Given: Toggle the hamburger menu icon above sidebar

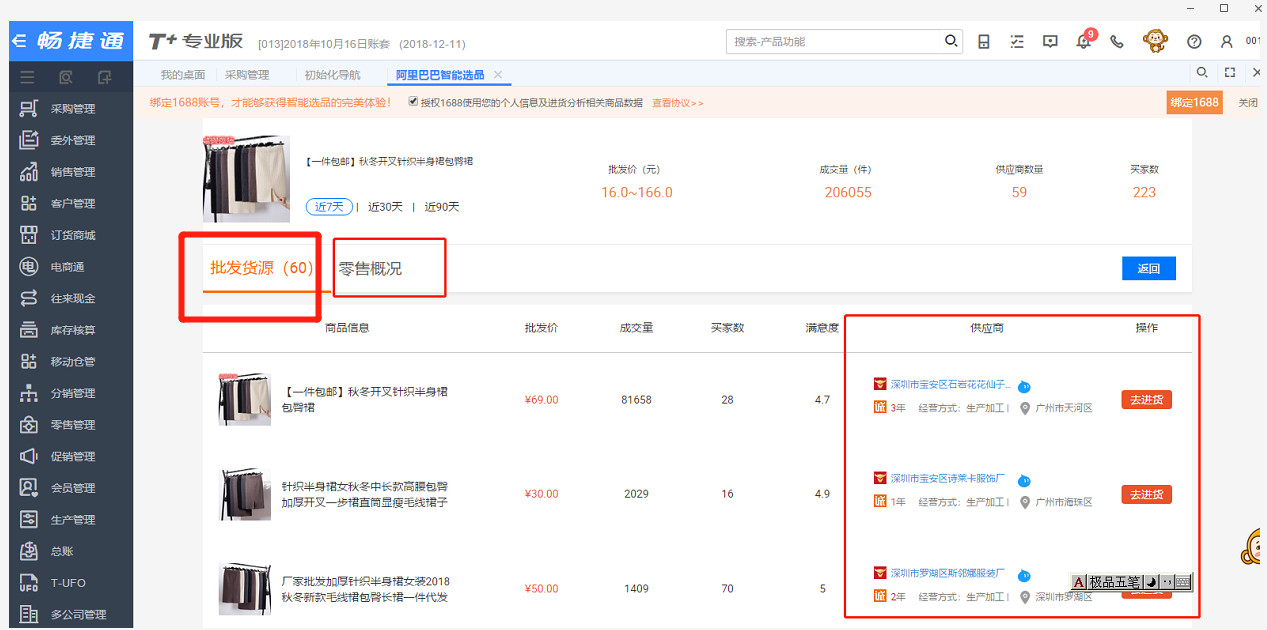Looking at the screenshot, I should click(27, 77).
